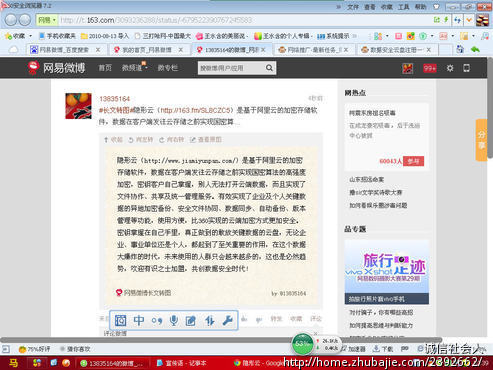
Task: Click 75%好评 in the status bar
Action: click(35, 349)
